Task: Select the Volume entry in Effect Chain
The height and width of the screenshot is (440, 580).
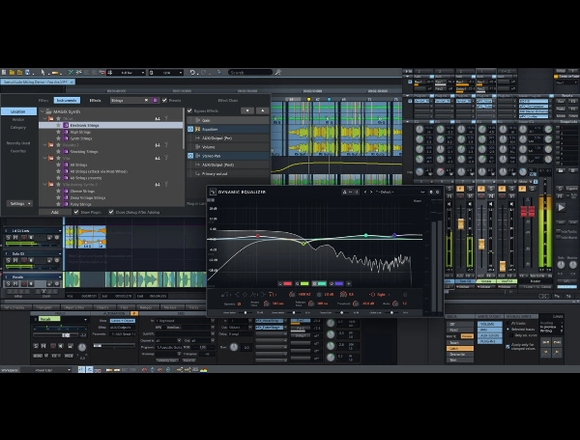Action: coord(229,147)
